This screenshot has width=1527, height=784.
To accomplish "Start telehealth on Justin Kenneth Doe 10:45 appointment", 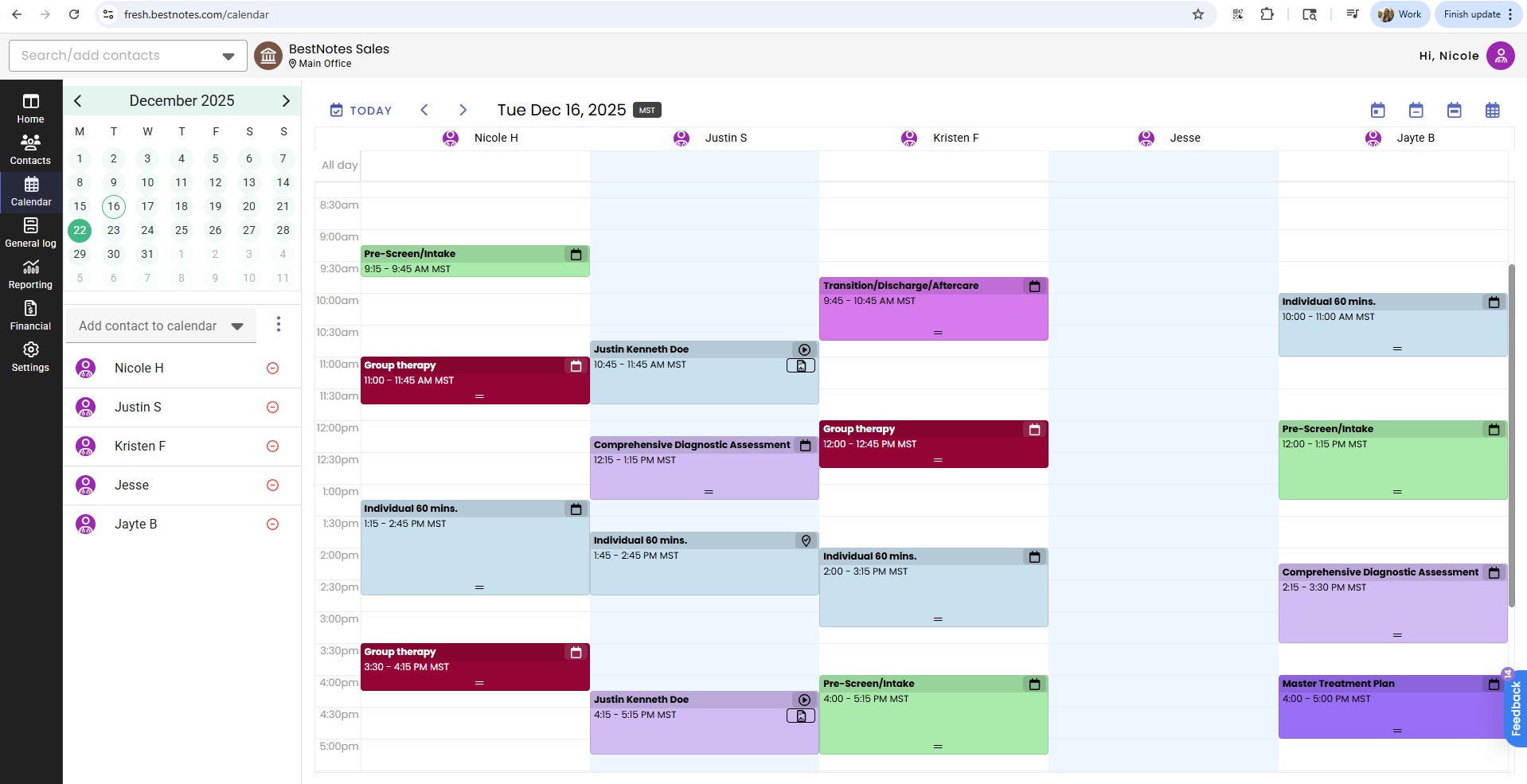I will click(804, 349).
